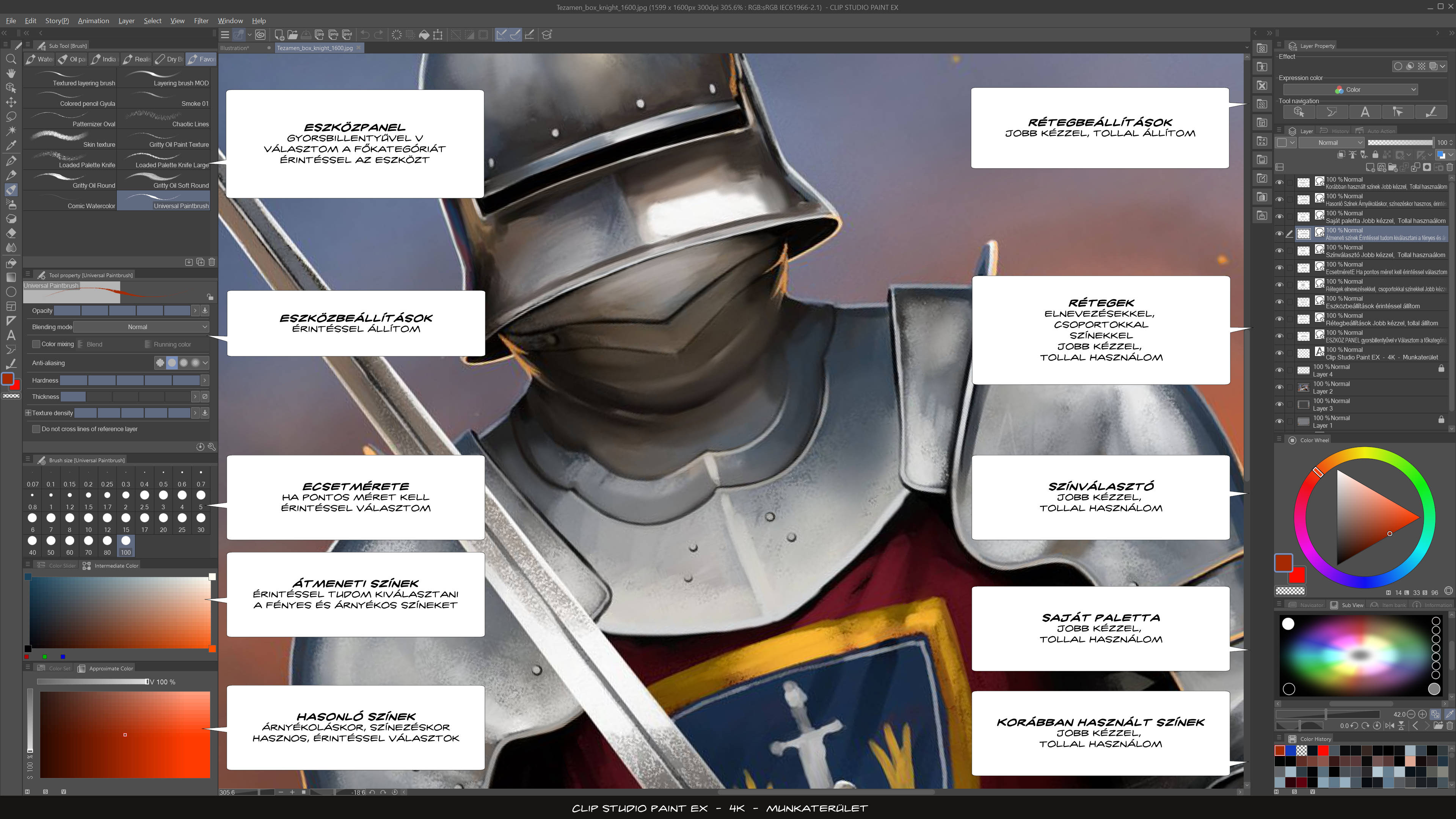This screenshot has width=1456, height=819.
Task: Delete layer trash icon in Layer panel
Action: (x=1449, y=167)
